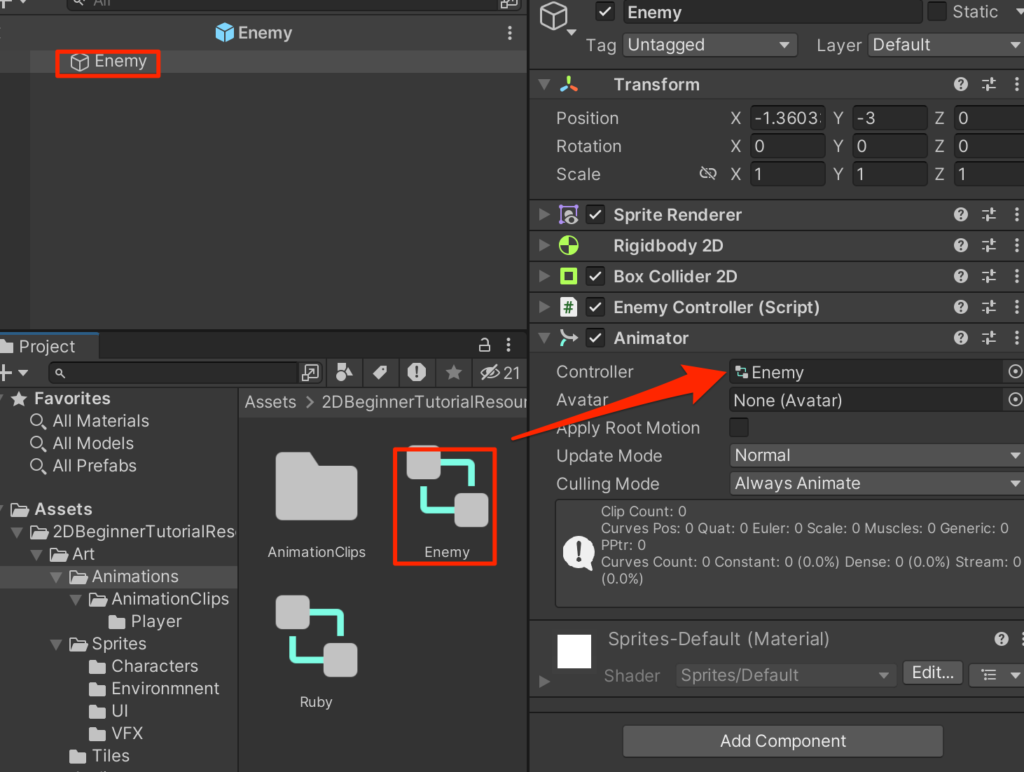This screenshot has width=1024, height=772.
Task: Enable the Apply Root Motion checkbox
Action: (739, 428)
